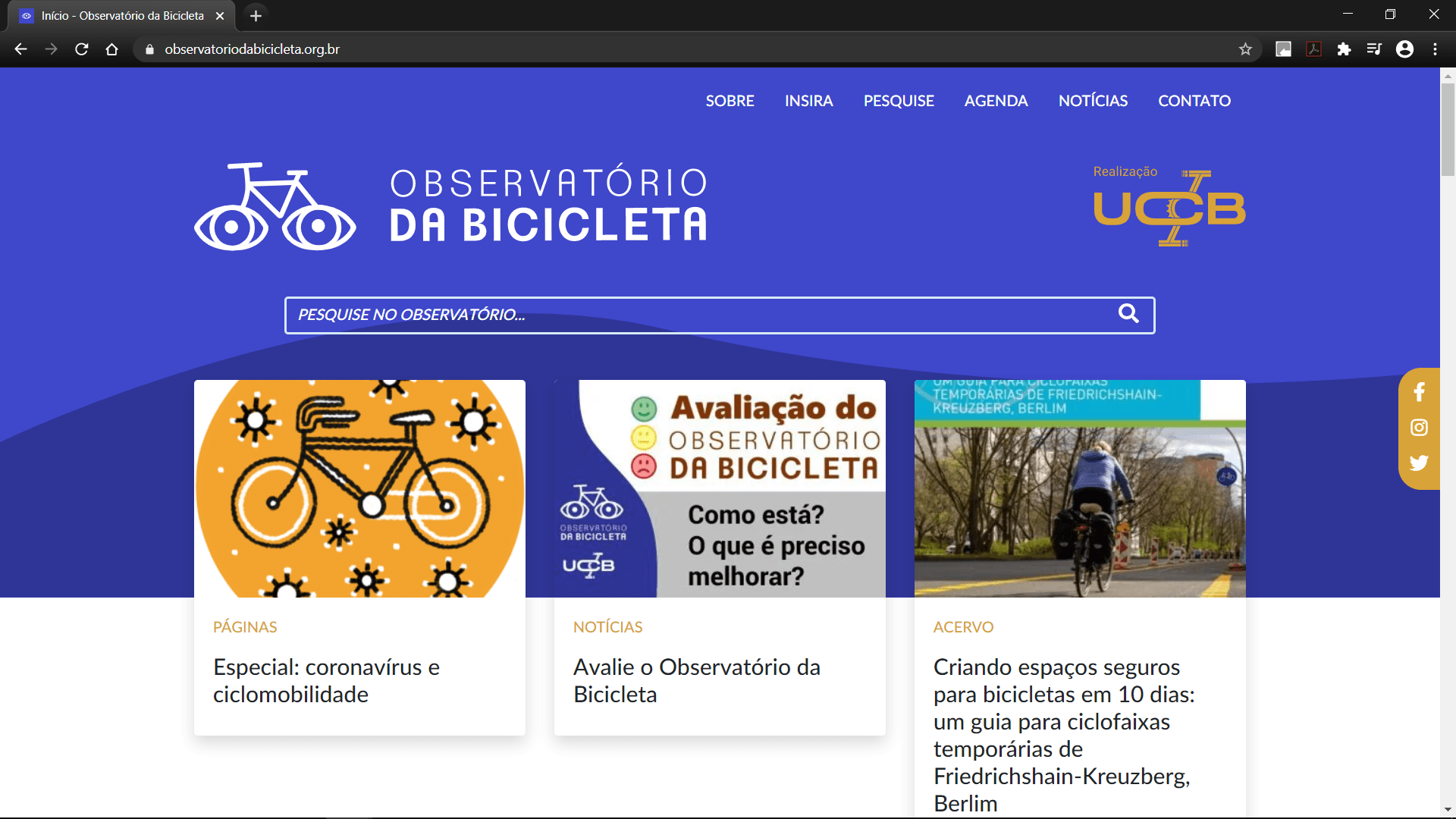Reload the page with the refresh icon
The width and height of the screenshot is (1456, 819).
click(x=81, y=49)
